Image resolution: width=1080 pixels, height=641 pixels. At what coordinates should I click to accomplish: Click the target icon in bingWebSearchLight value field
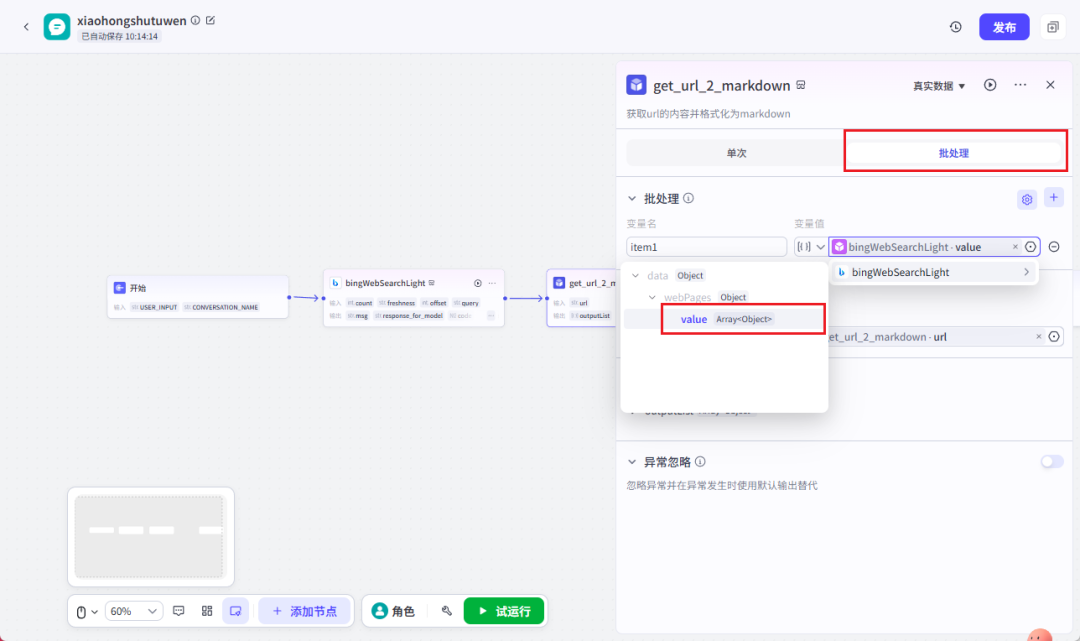click(x=1030, y=246)
